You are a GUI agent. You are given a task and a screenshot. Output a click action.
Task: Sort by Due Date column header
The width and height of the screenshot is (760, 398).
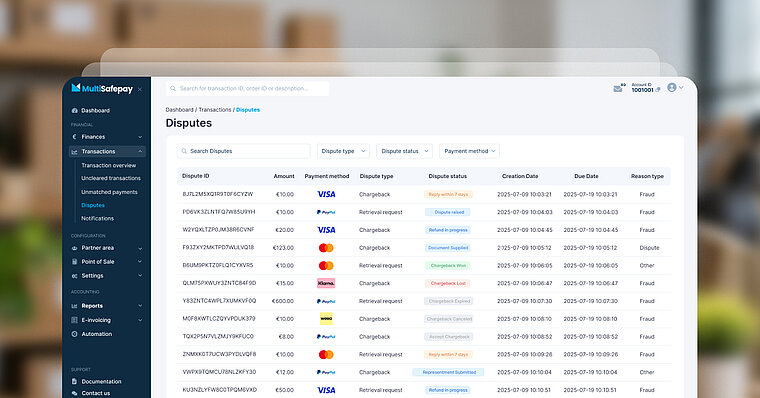click(586, 176)
